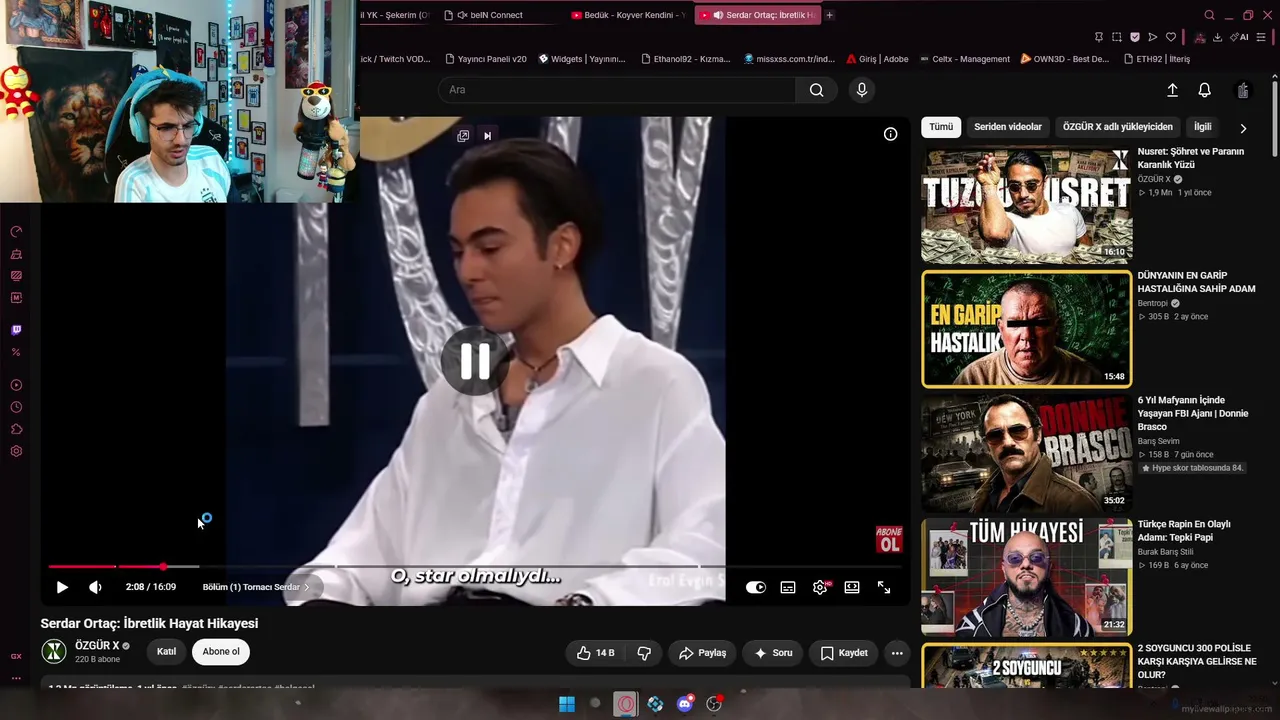The image size is (1280, 720).
Task: Open the sidebar player icon
Action: pyautogui.click(x=16, y=385)
